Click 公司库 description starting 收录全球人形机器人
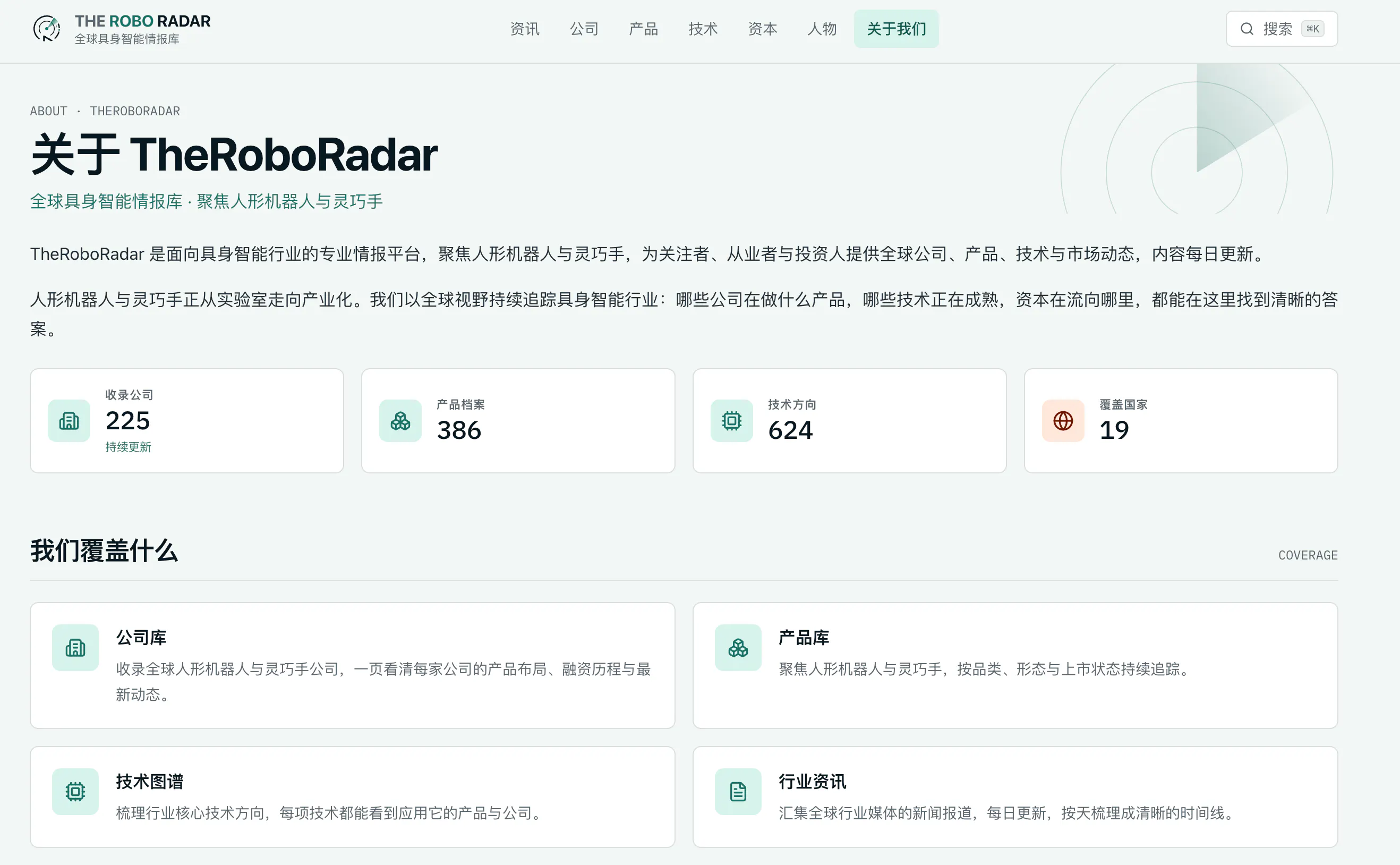This screenshot has width=1400, height=865. [384, 681]
